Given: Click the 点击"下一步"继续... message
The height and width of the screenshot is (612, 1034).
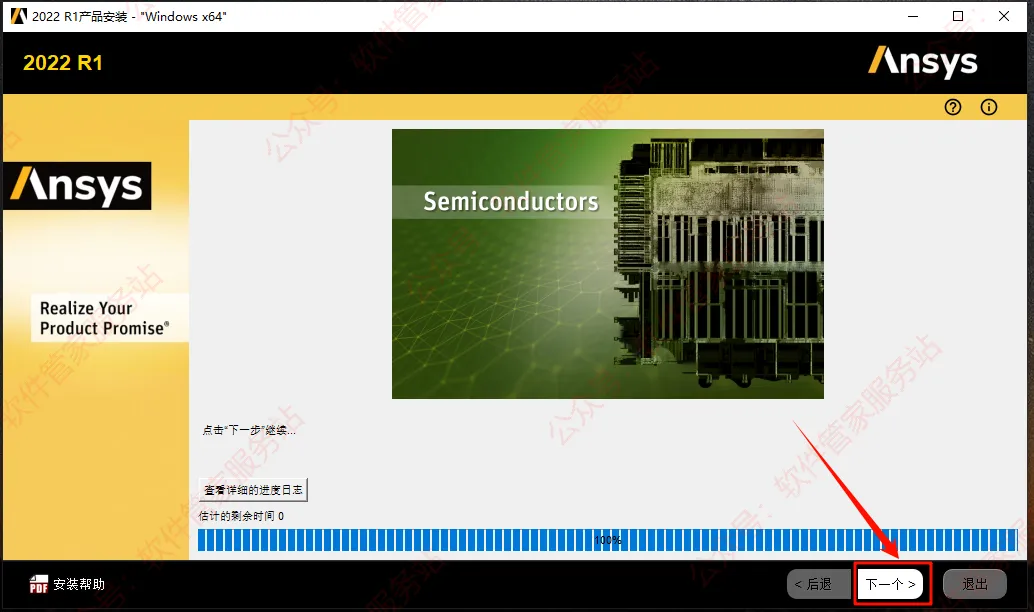Looking at the screenshot, I should (249, 430).
